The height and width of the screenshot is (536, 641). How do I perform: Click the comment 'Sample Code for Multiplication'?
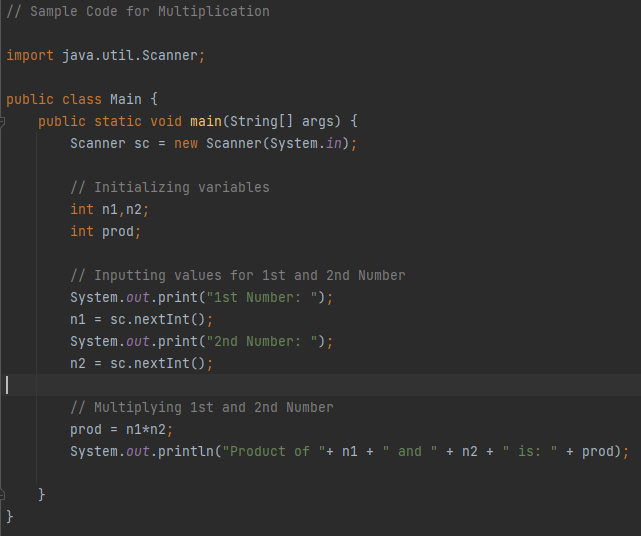(x=138, y=11)
